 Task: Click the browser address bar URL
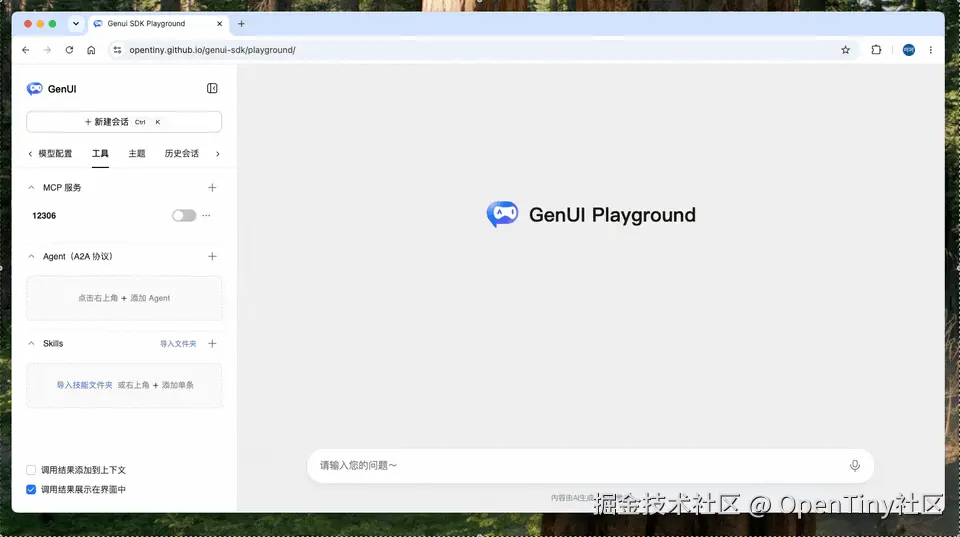click(212, 50)
